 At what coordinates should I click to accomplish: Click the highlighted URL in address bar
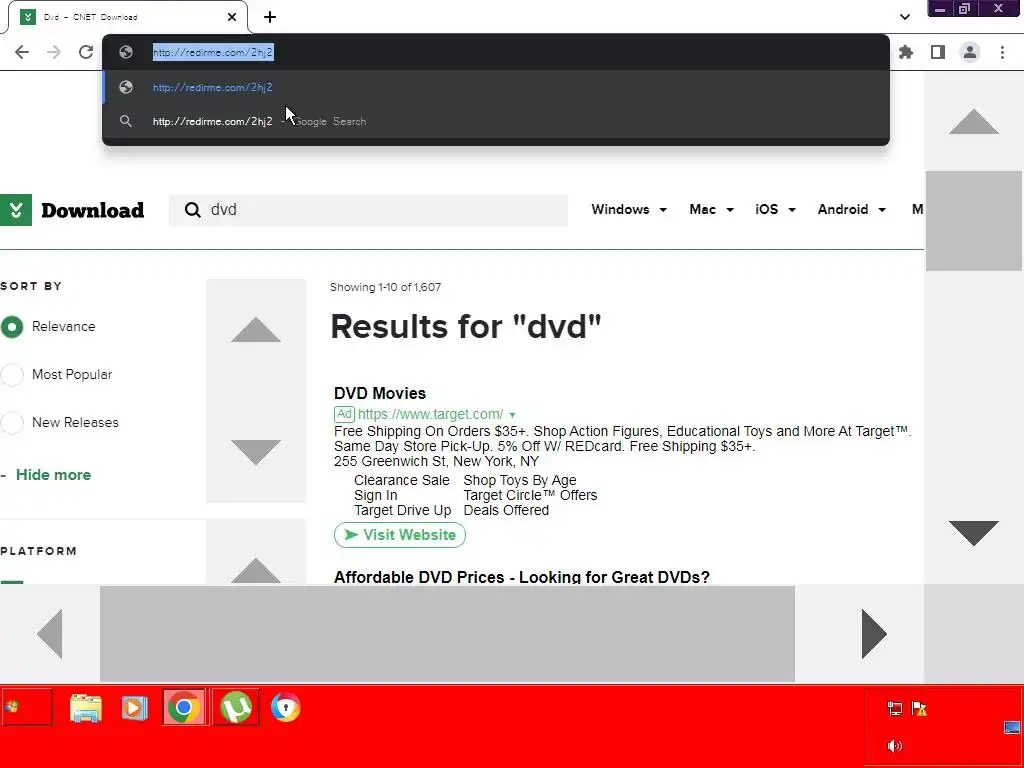click(213, 52)
